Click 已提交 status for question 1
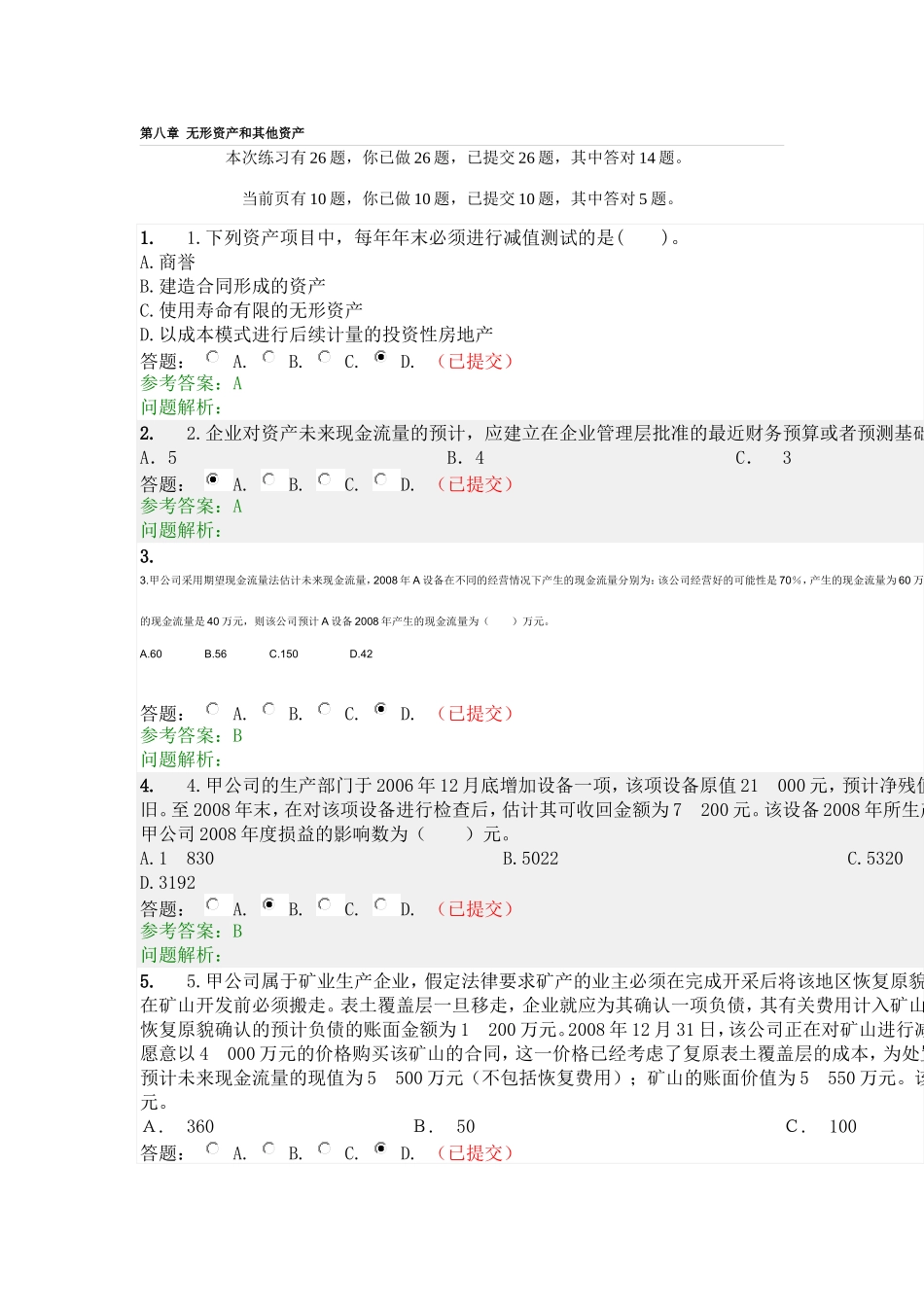This screenshot has width=924, height=1307. pos(475,361)
